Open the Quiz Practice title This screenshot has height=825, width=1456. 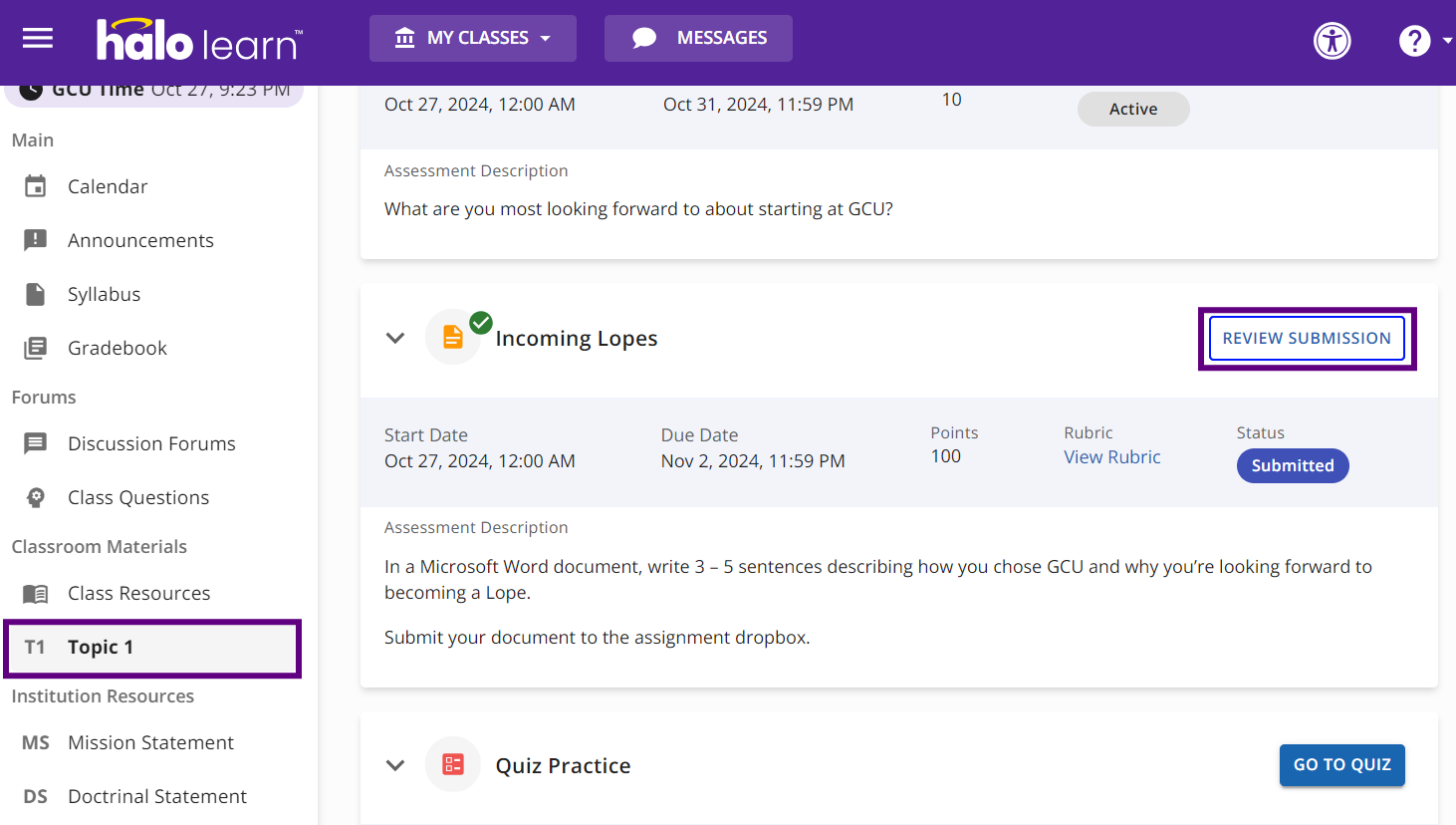click(x=564, y=765)
